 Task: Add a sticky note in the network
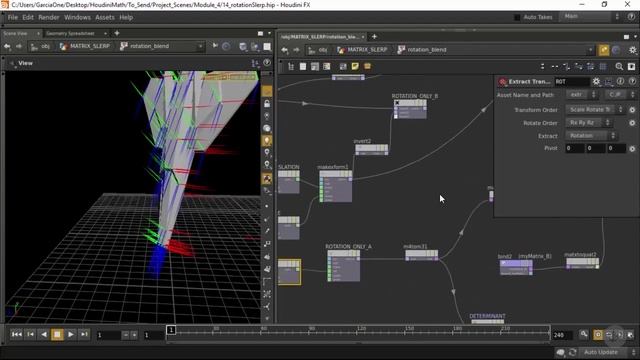coord(355,66)
